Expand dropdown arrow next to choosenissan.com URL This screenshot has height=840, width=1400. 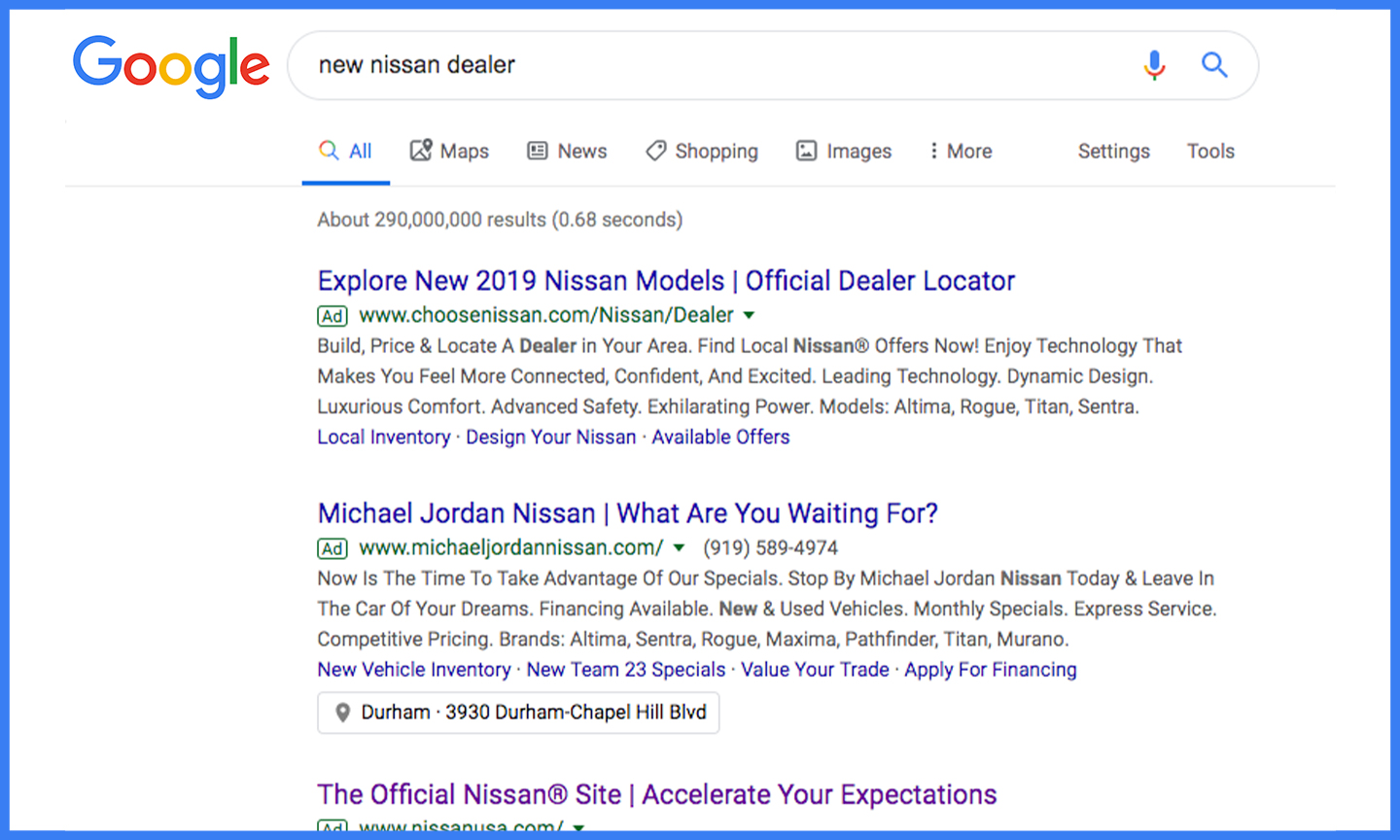coord(749,316)
